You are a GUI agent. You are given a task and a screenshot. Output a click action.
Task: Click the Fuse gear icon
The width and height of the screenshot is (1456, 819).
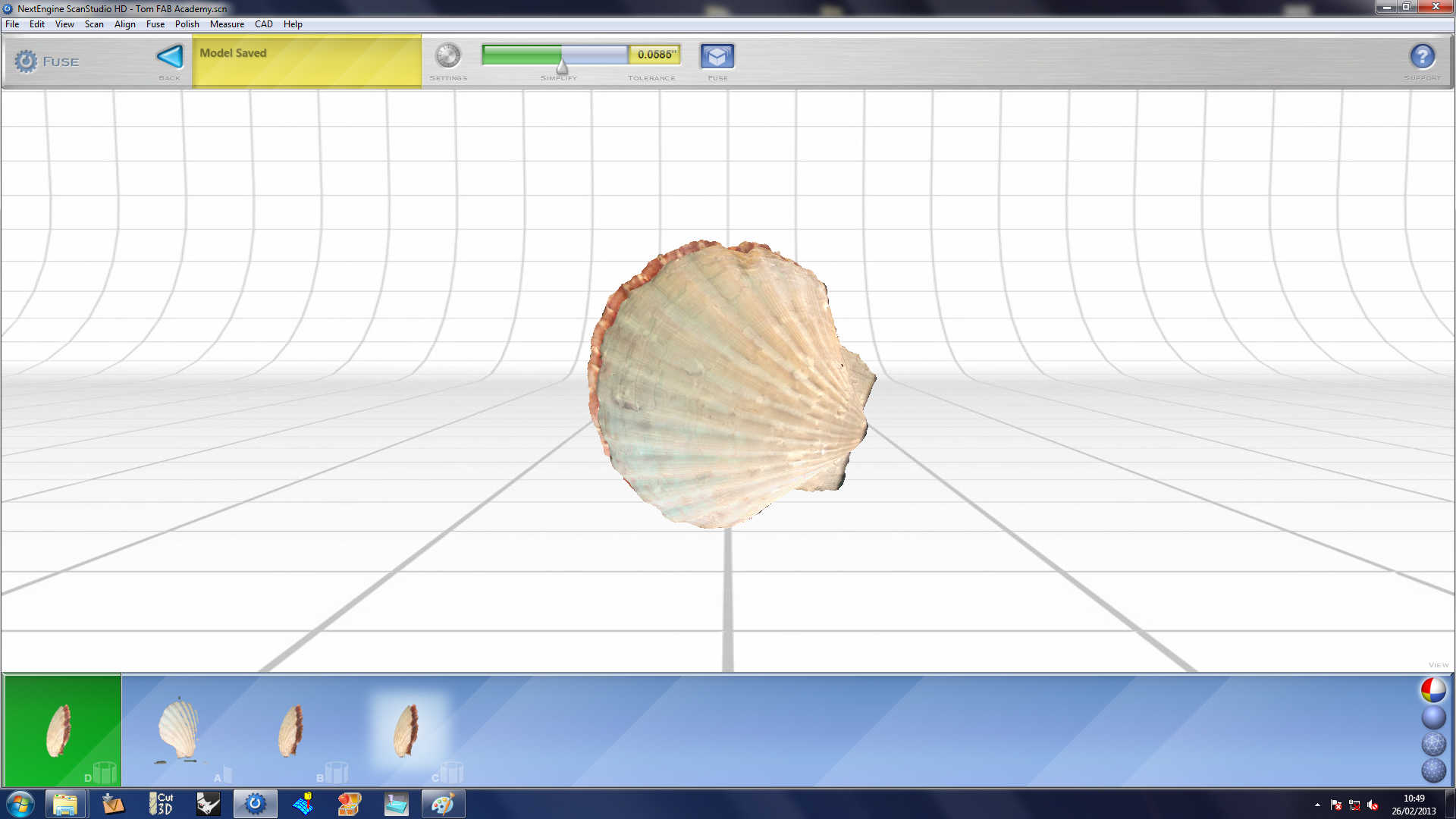[26, 61]
